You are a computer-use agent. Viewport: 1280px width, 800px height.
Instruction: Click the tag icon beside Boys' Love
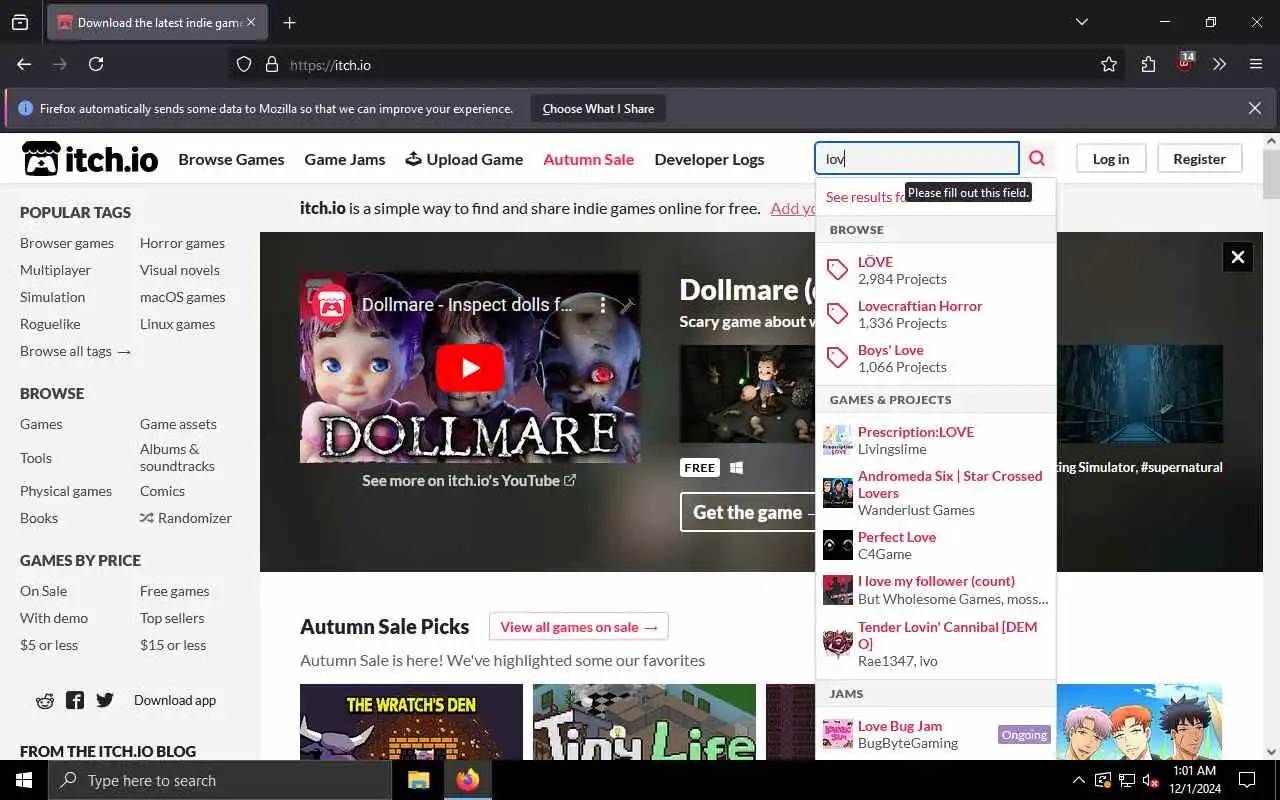tap(838, 358)
